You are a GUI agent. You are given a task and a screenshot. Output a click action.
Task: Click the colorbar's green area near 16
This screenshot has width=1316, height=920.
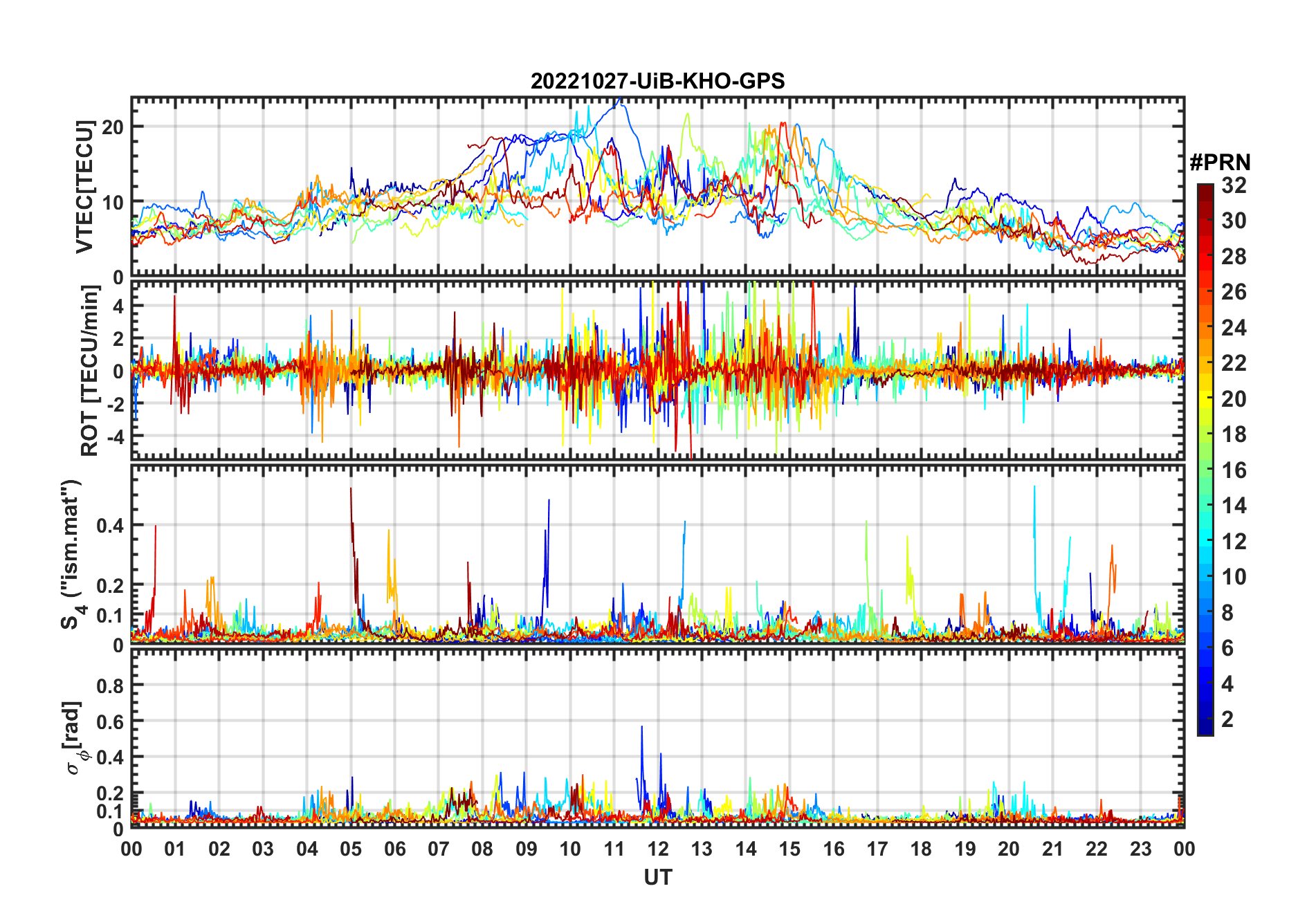[1205, 470]
